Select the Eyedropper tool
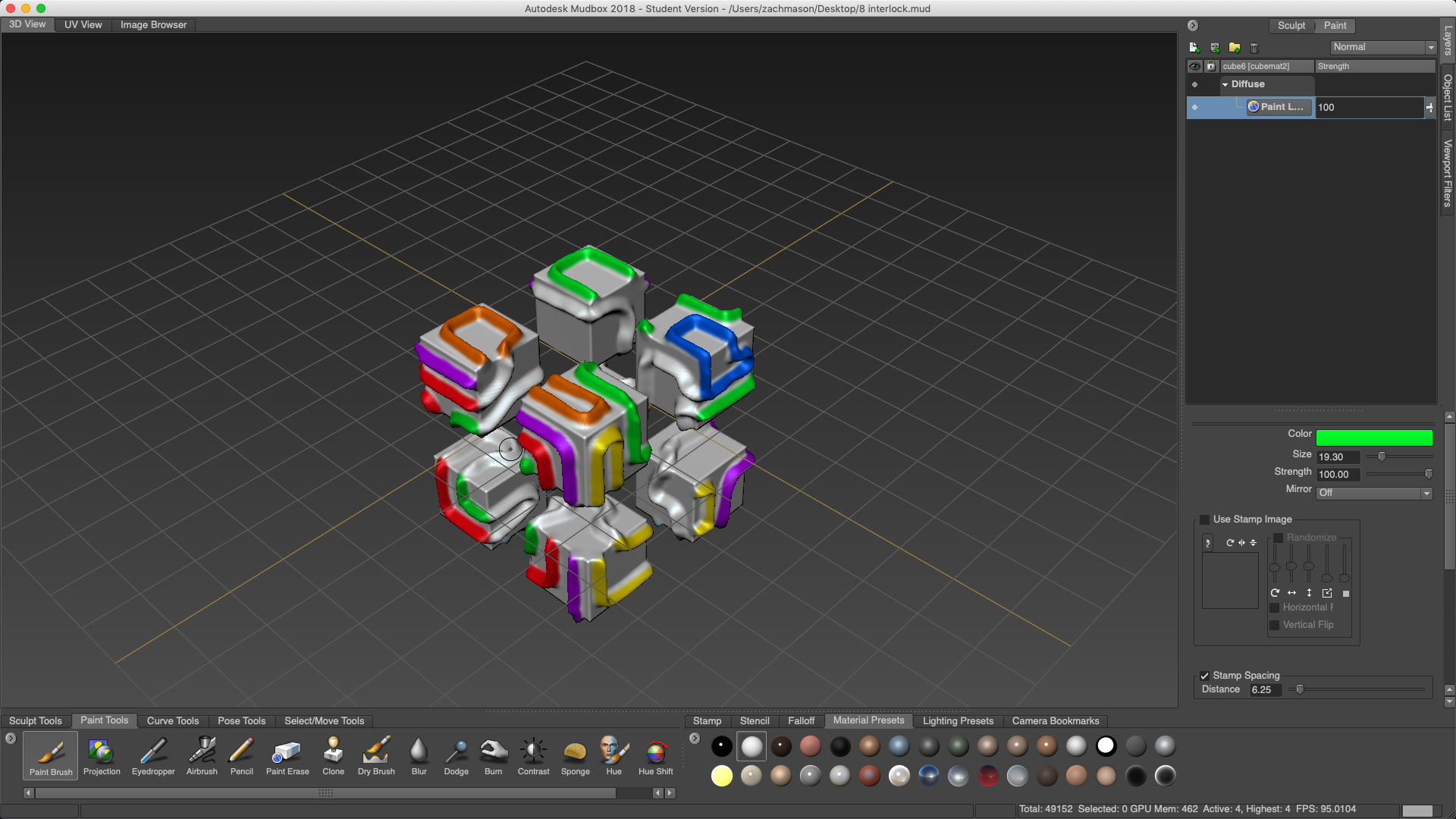Screen dimensions: 1456x819 (x=153, y=755)
